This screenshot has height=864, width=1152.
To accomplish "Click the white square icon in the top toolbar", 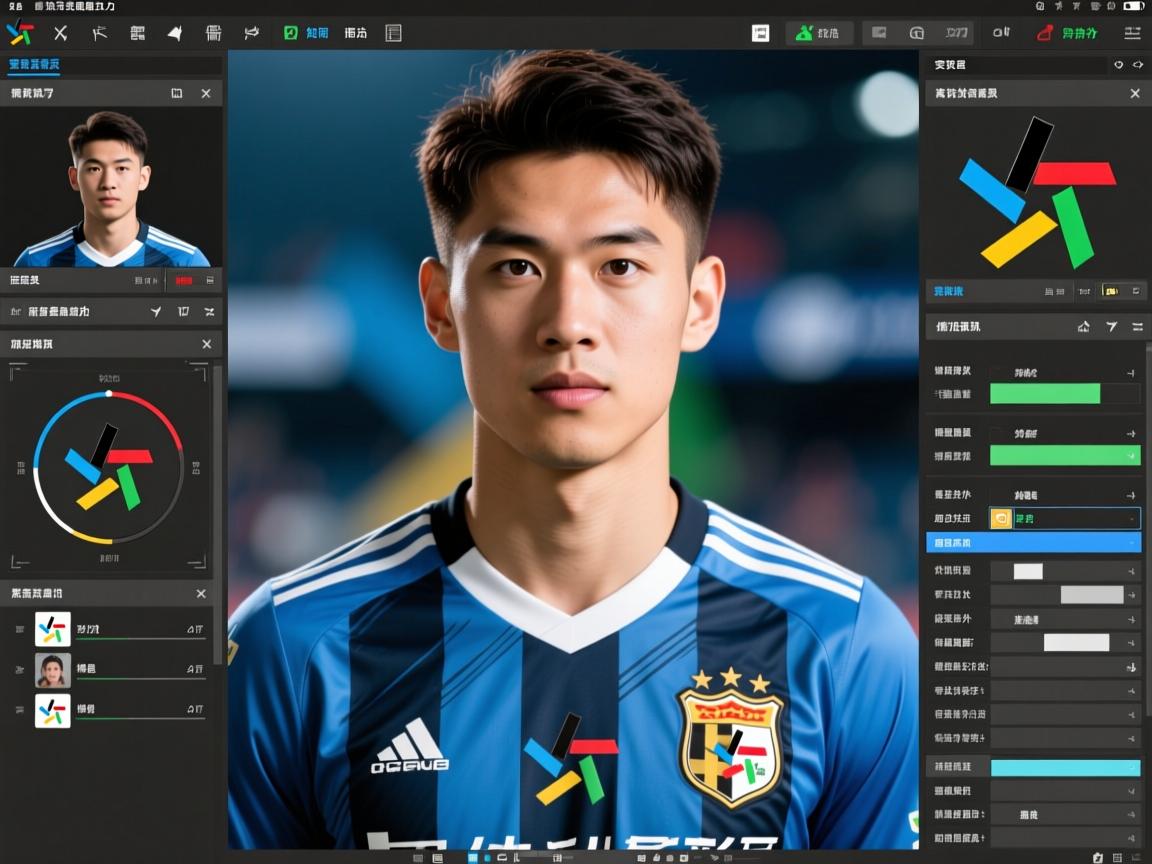I will [760, 33].
